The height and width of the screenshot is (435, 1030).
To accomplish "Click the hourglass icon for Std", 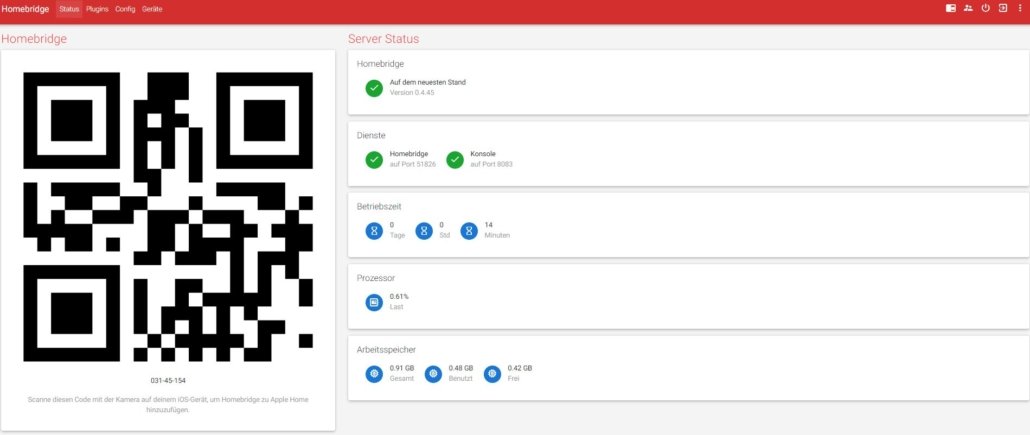I will [424, 231].
